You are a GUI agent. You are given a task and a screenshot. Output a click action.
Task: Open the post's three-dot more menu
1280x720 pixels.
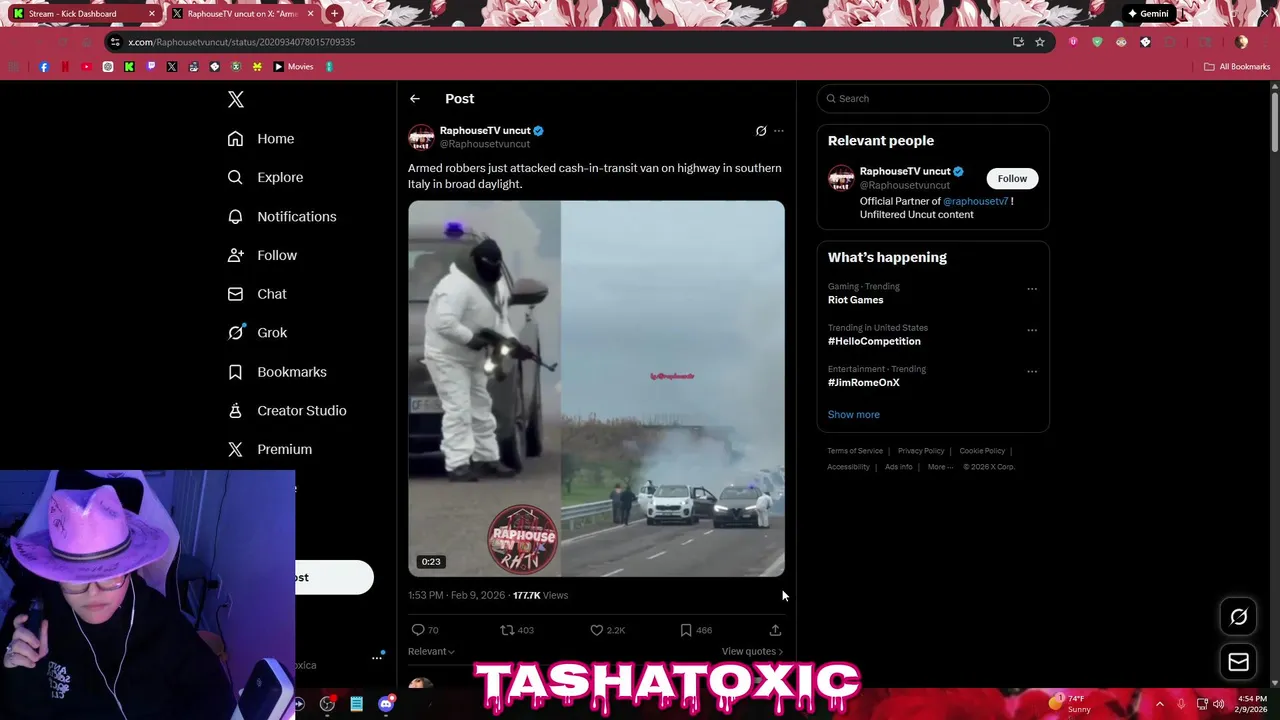click(x=779, y=131)
